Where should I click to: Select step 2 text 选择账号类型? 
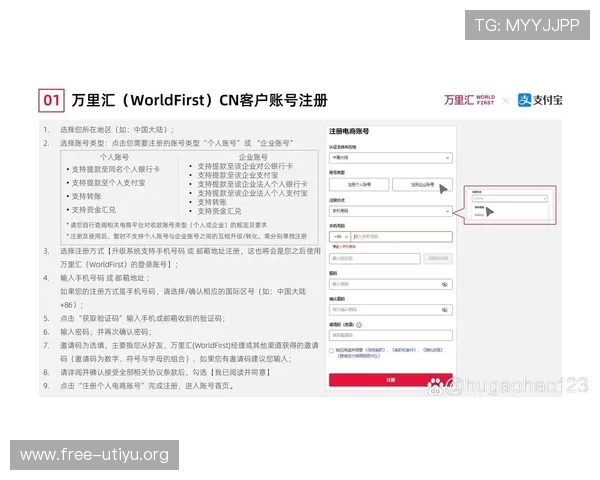coord(177,143)
